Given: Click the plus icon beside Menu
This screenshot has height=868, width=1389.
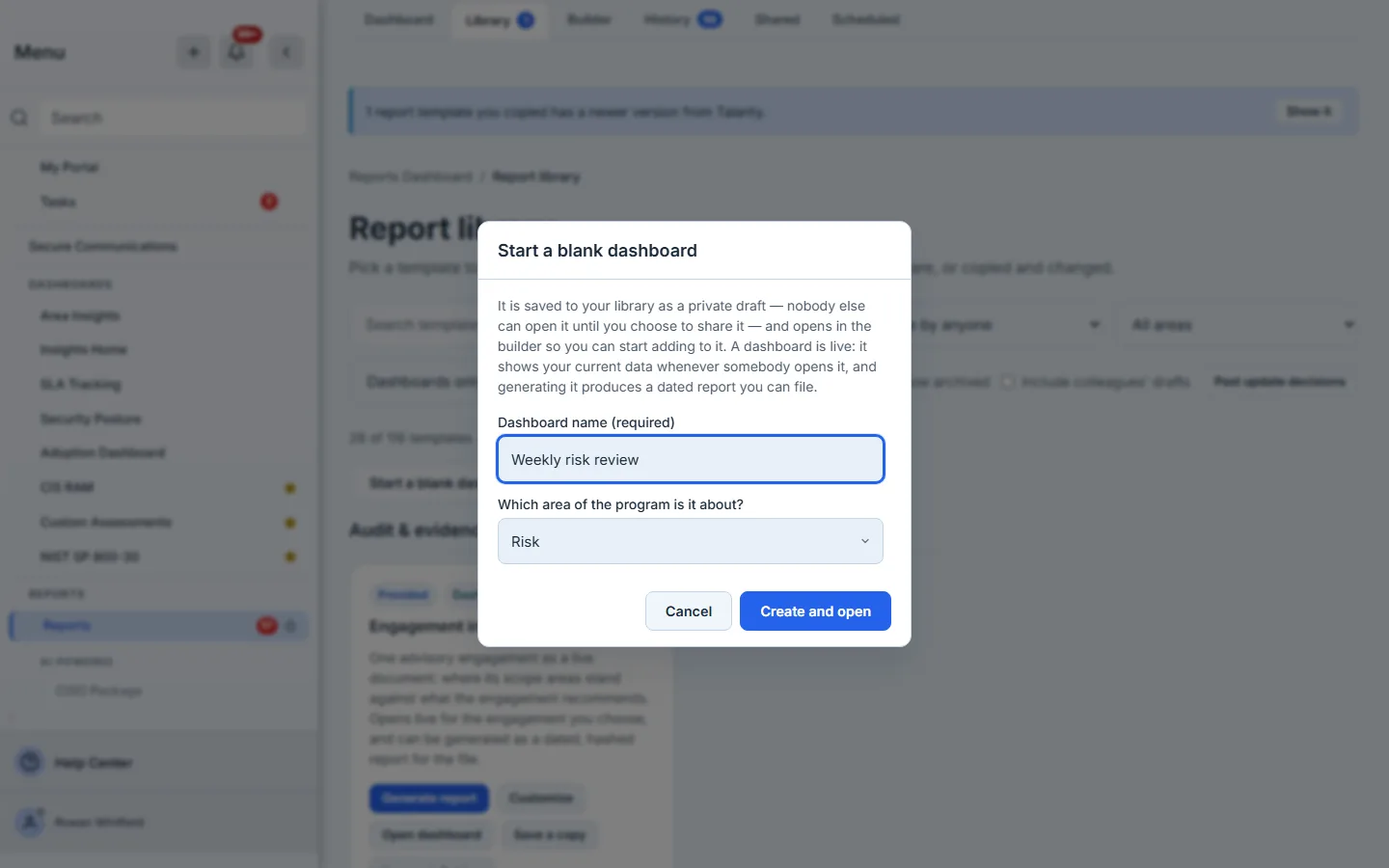Looking at the screenshot, I should point(194,53).
